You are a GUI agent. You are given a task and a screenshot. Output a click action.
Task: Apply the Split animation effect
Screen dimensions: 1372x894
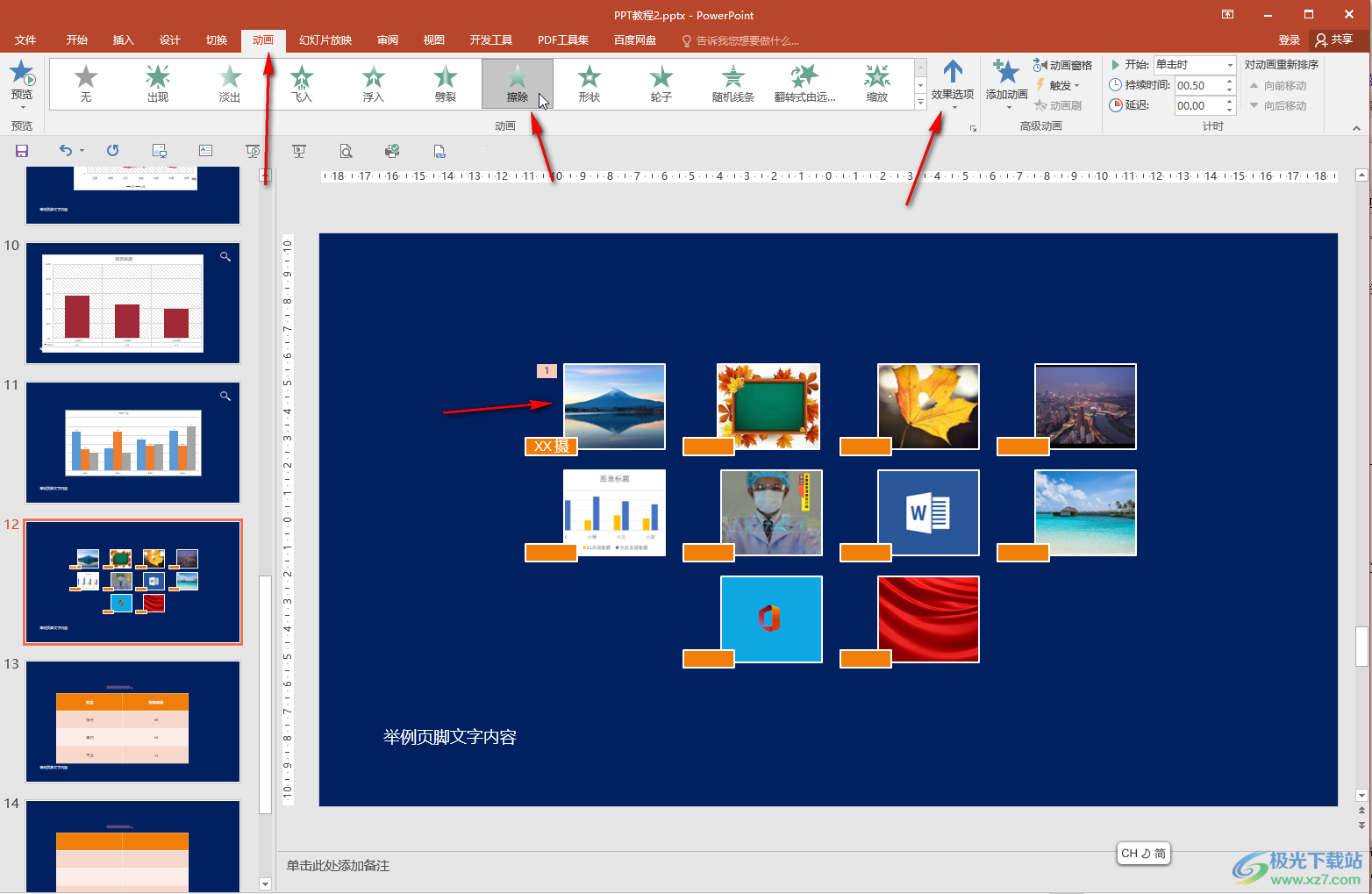(x=446, y=84)
